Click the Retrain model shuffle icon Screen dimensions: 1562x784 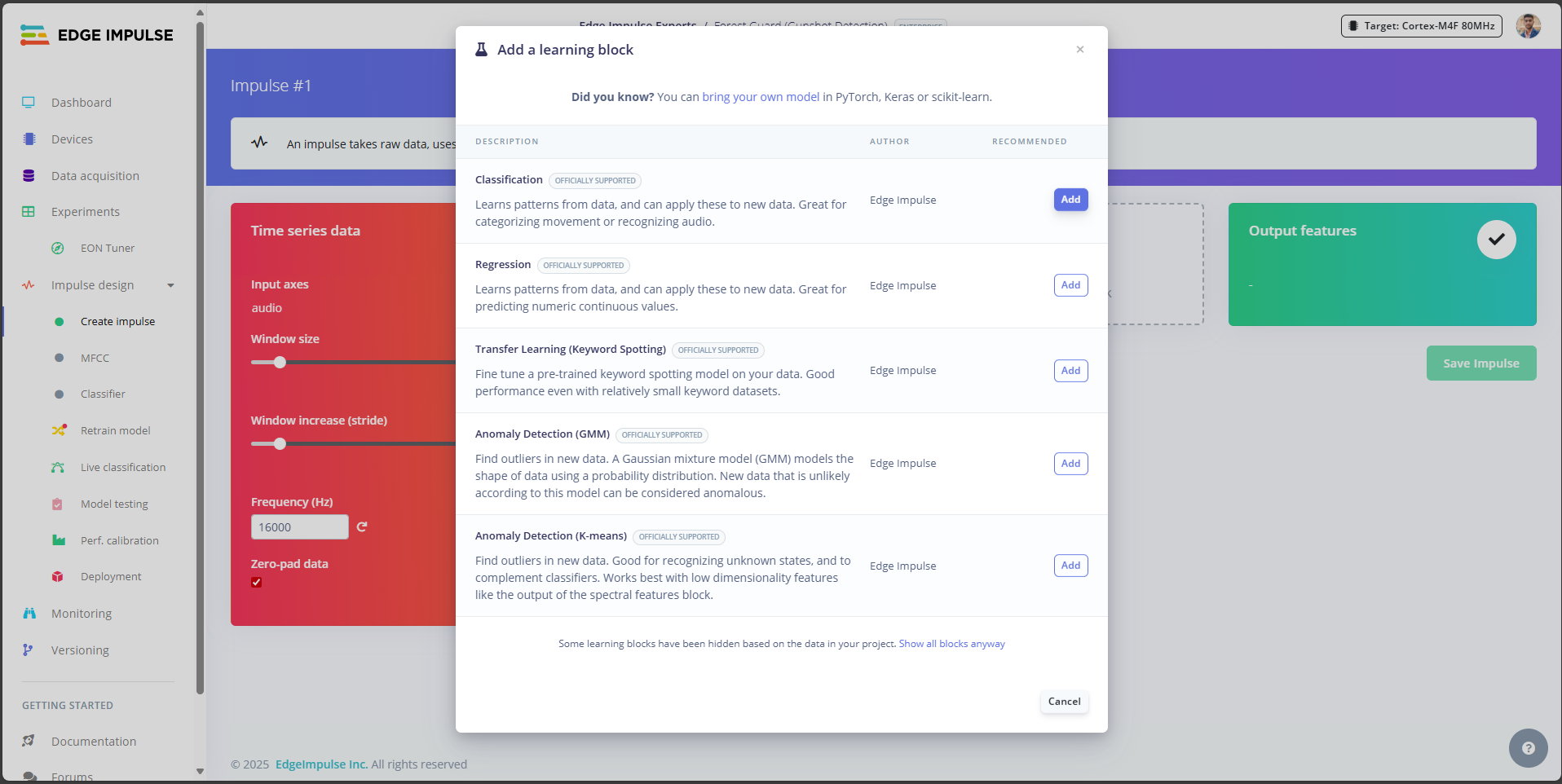coord(59,430)
